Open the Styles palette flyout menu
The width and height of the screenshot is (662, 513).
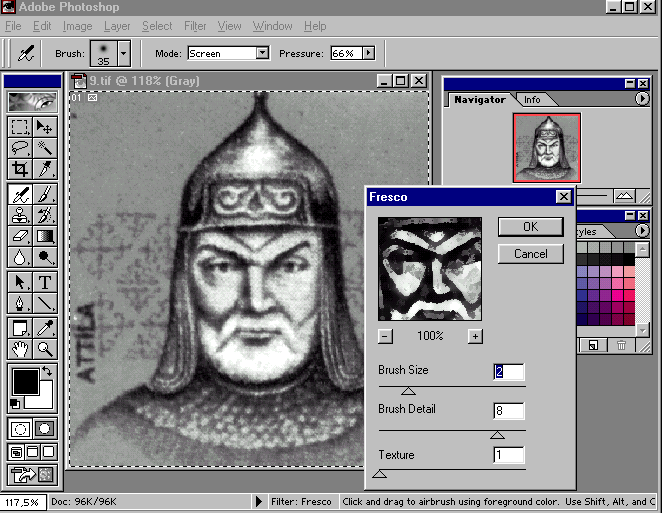coord(642,231)
